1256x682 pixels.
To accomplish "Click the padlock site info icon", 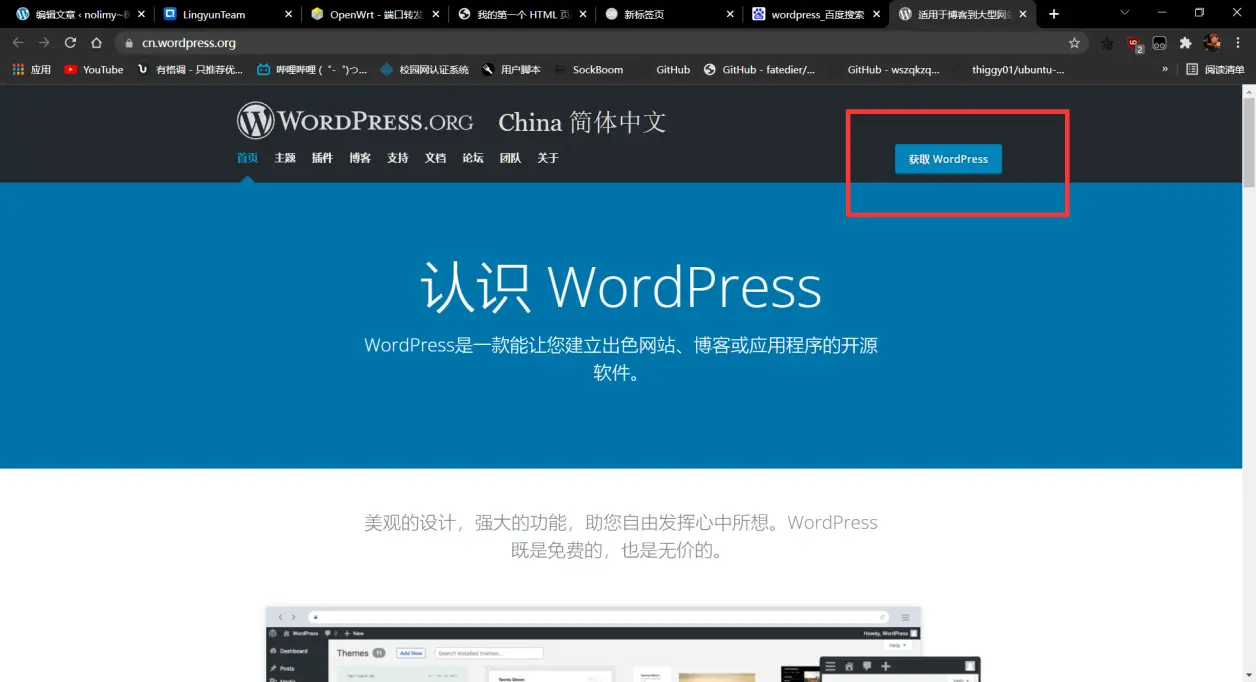I will click(x=129, y=43).
